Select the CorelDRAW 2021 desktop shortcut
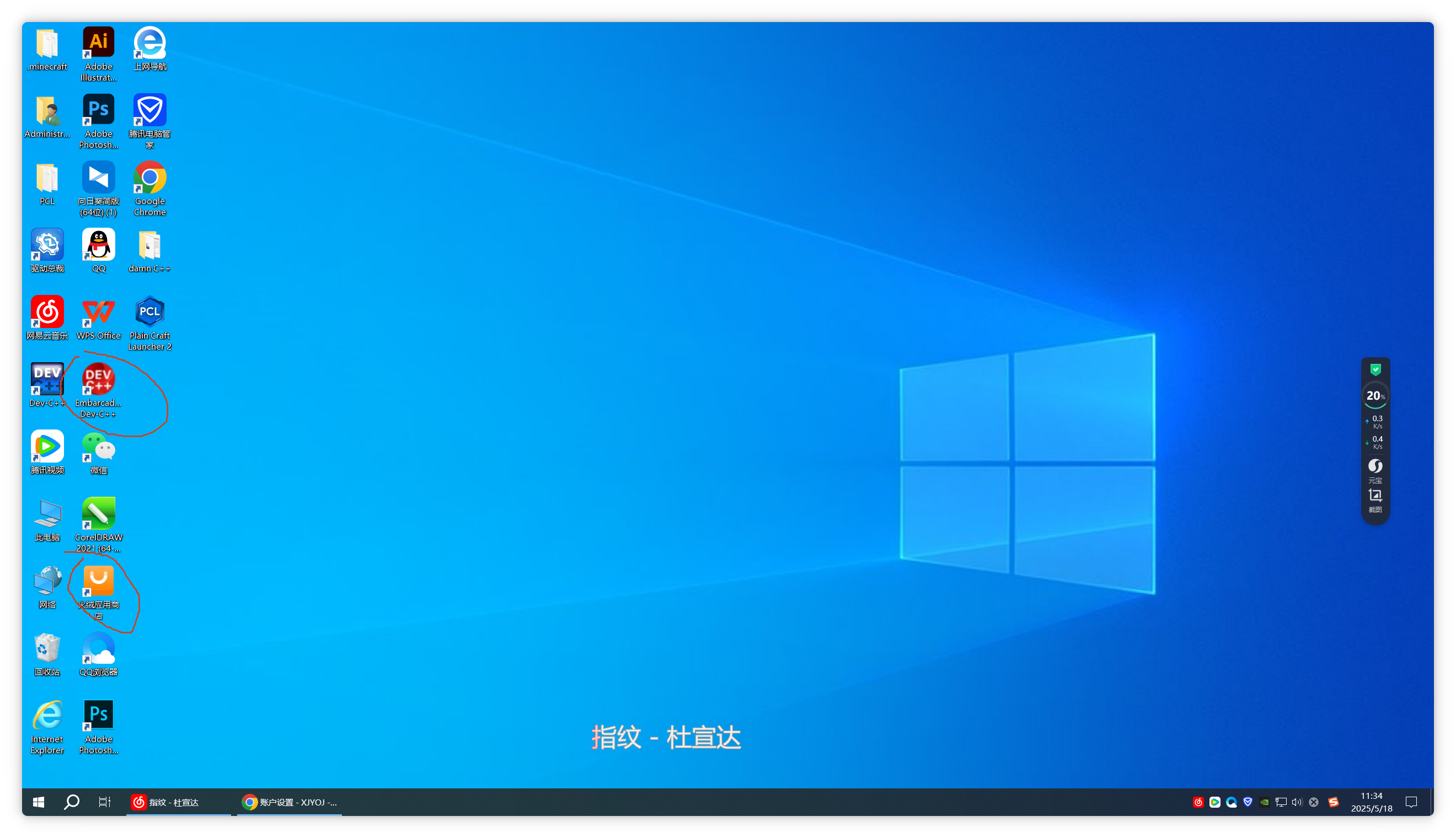1456x838 pixels. click(x=99, y=513)
